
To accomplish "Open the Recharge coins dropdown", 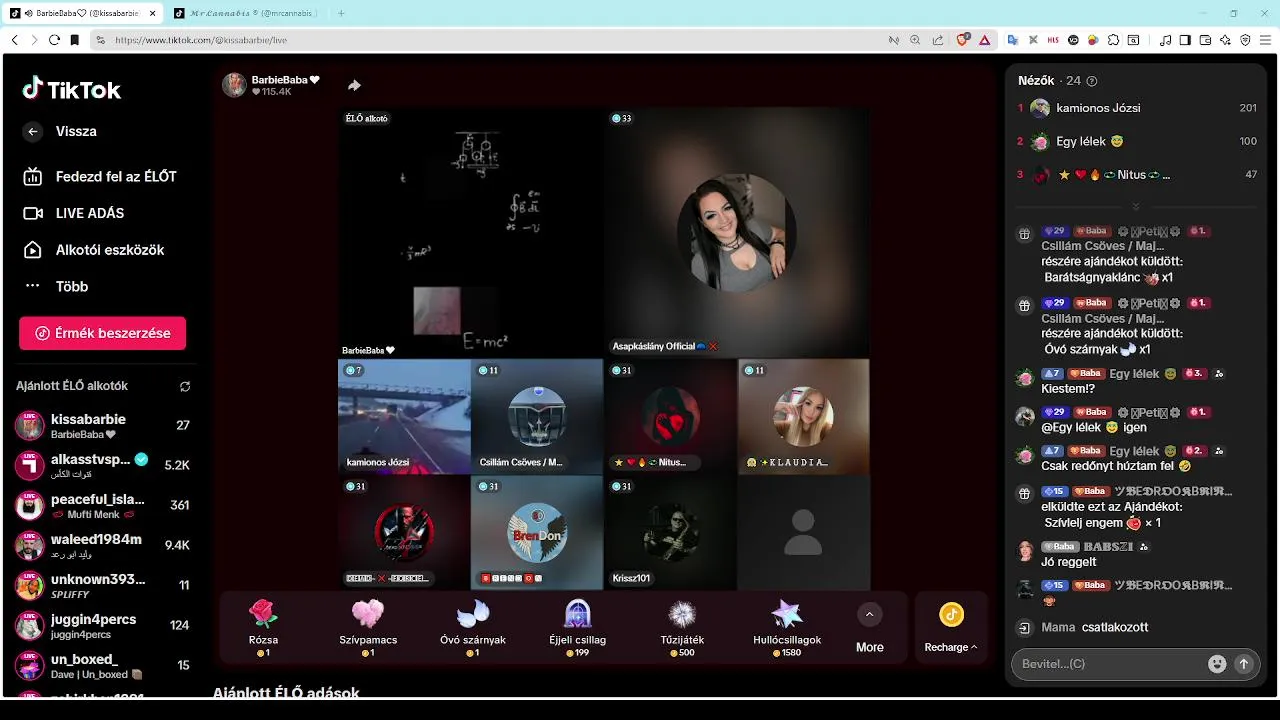I will pos(951,627).
